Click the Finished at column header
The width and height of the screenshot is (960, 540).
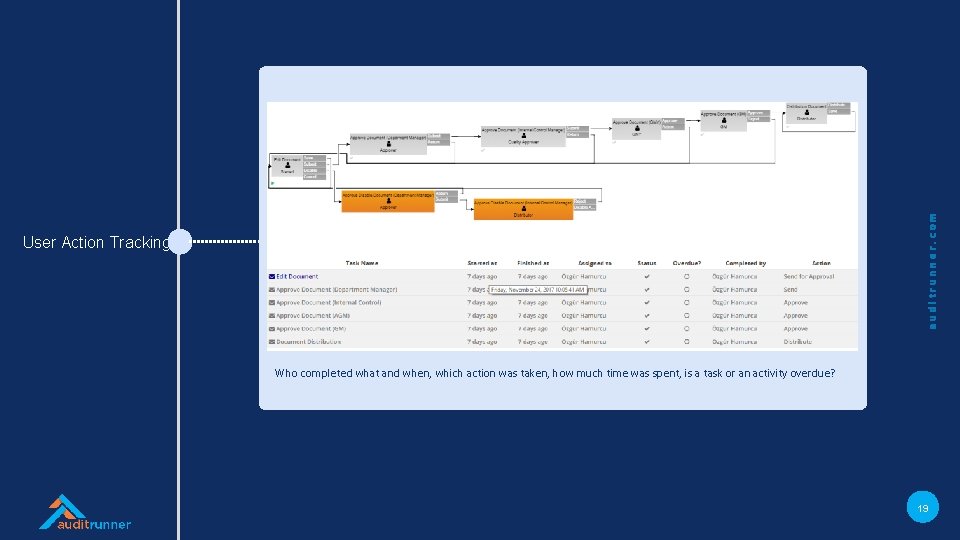click(533, 263)
